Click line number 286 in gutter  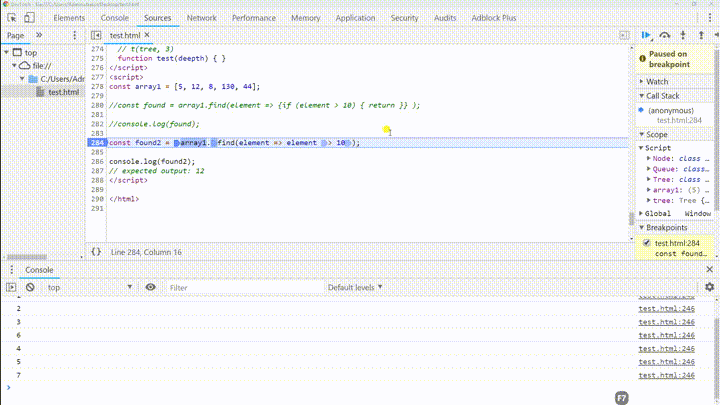tap(97, 162)
